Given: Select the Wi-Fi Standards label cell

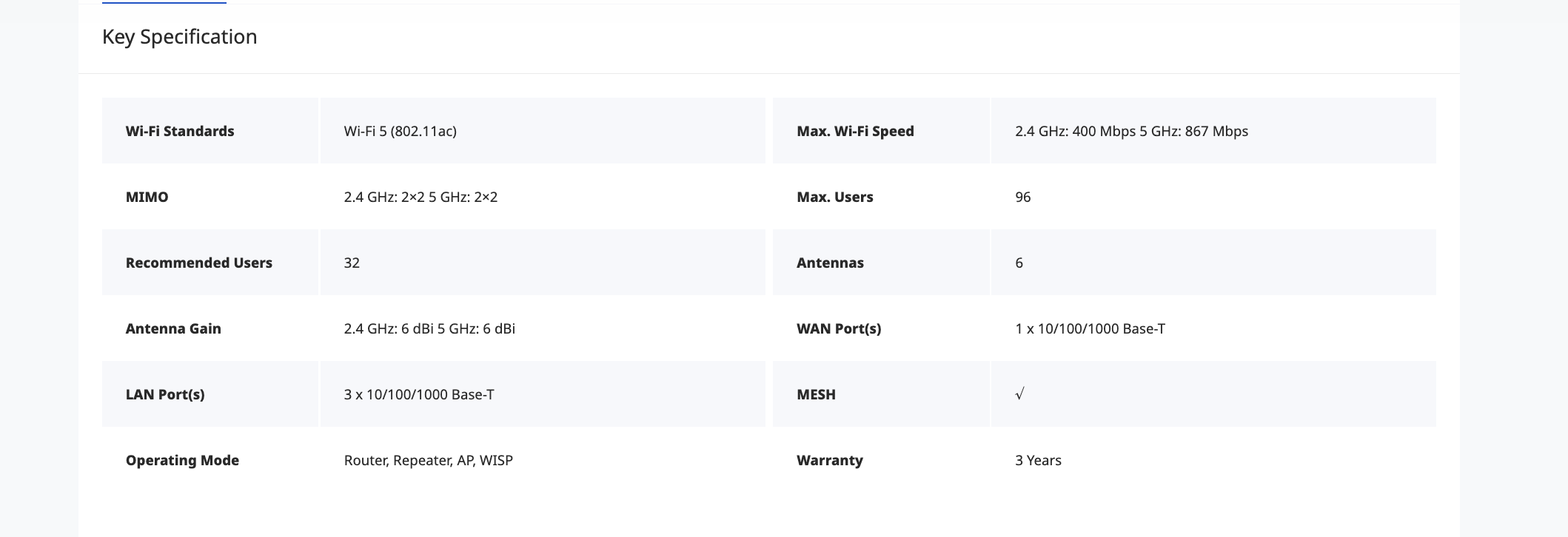Looking at the screenshot, I should click(180, 131).
